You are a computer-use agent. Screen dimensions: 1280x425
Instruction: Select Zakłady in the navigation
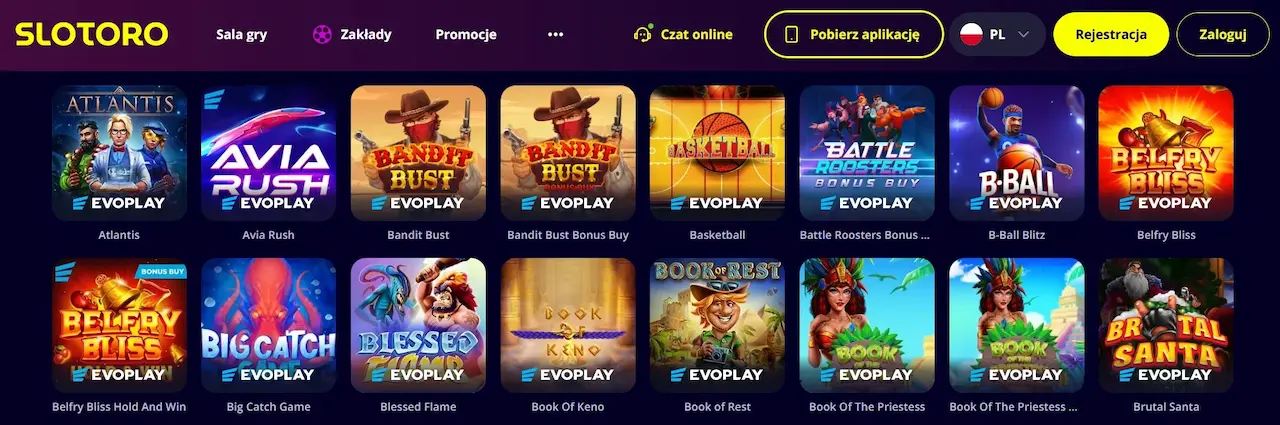[x=366, y=34]
